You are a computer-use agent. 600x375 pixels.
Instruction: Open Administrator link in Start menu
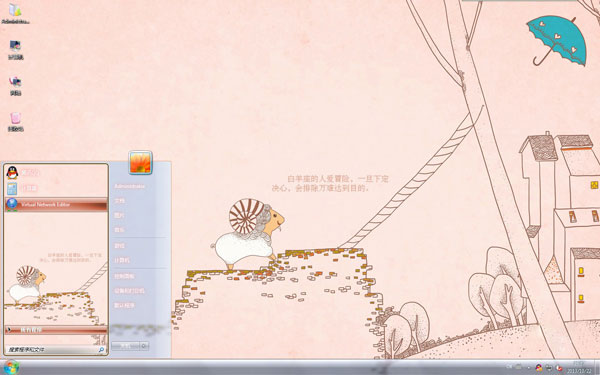(129, 186)
